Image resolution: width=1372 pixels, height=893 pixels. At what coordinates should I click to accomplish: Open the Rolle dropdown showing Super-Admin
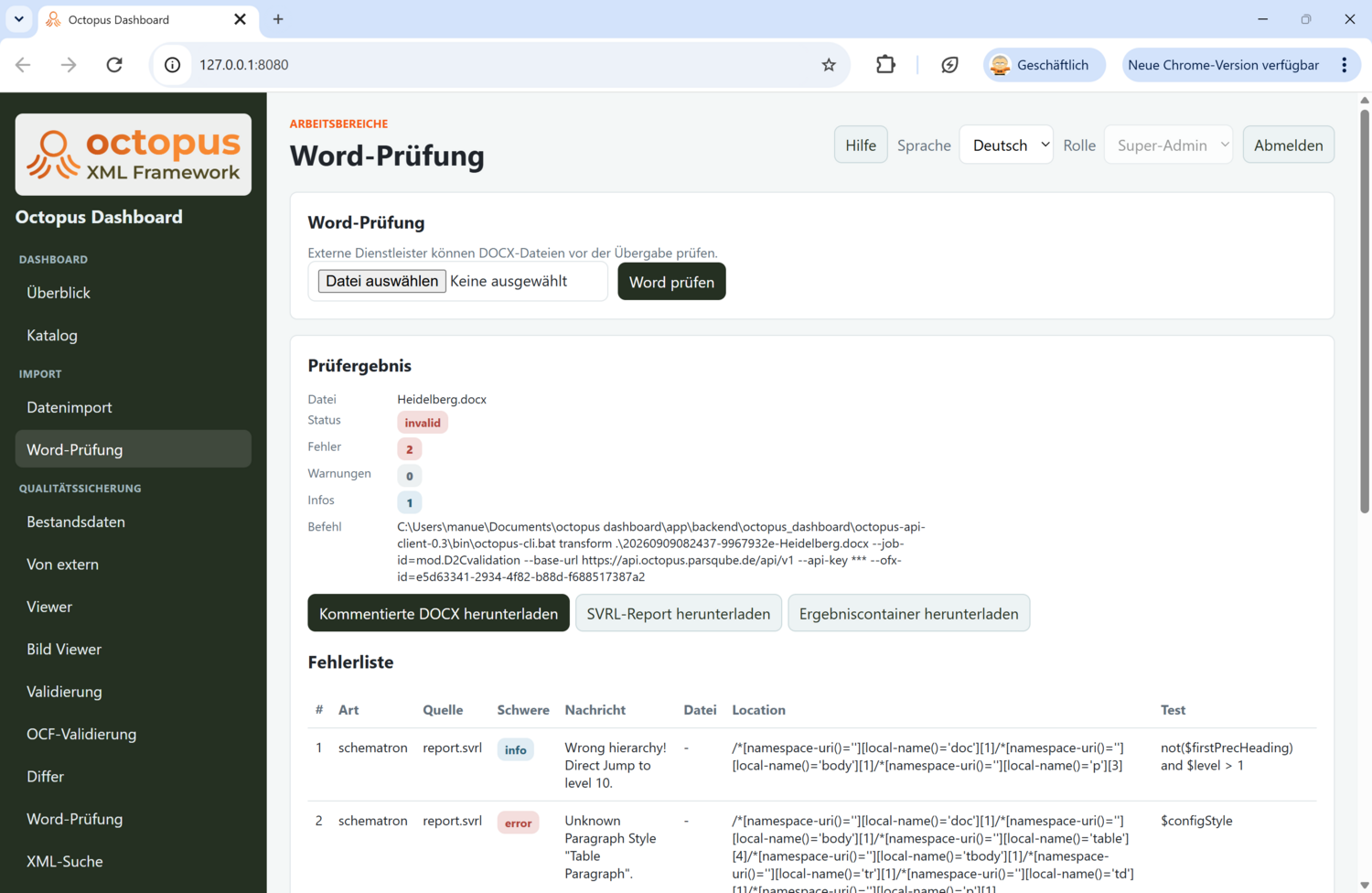1168,145
